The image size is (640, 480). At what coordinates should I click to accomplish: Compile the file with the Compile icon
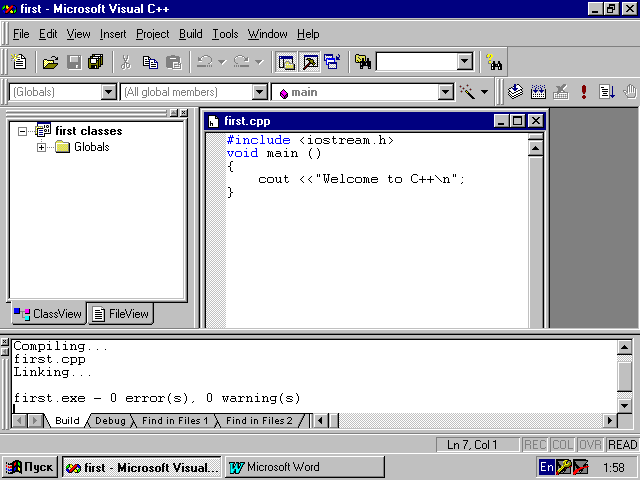click(516, 91)
